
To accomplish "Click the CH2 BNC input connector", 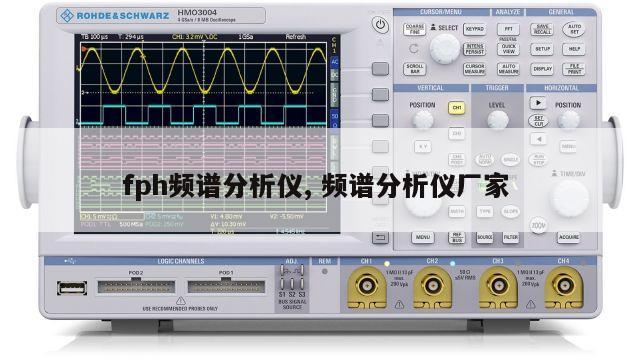I will (432, 286).
